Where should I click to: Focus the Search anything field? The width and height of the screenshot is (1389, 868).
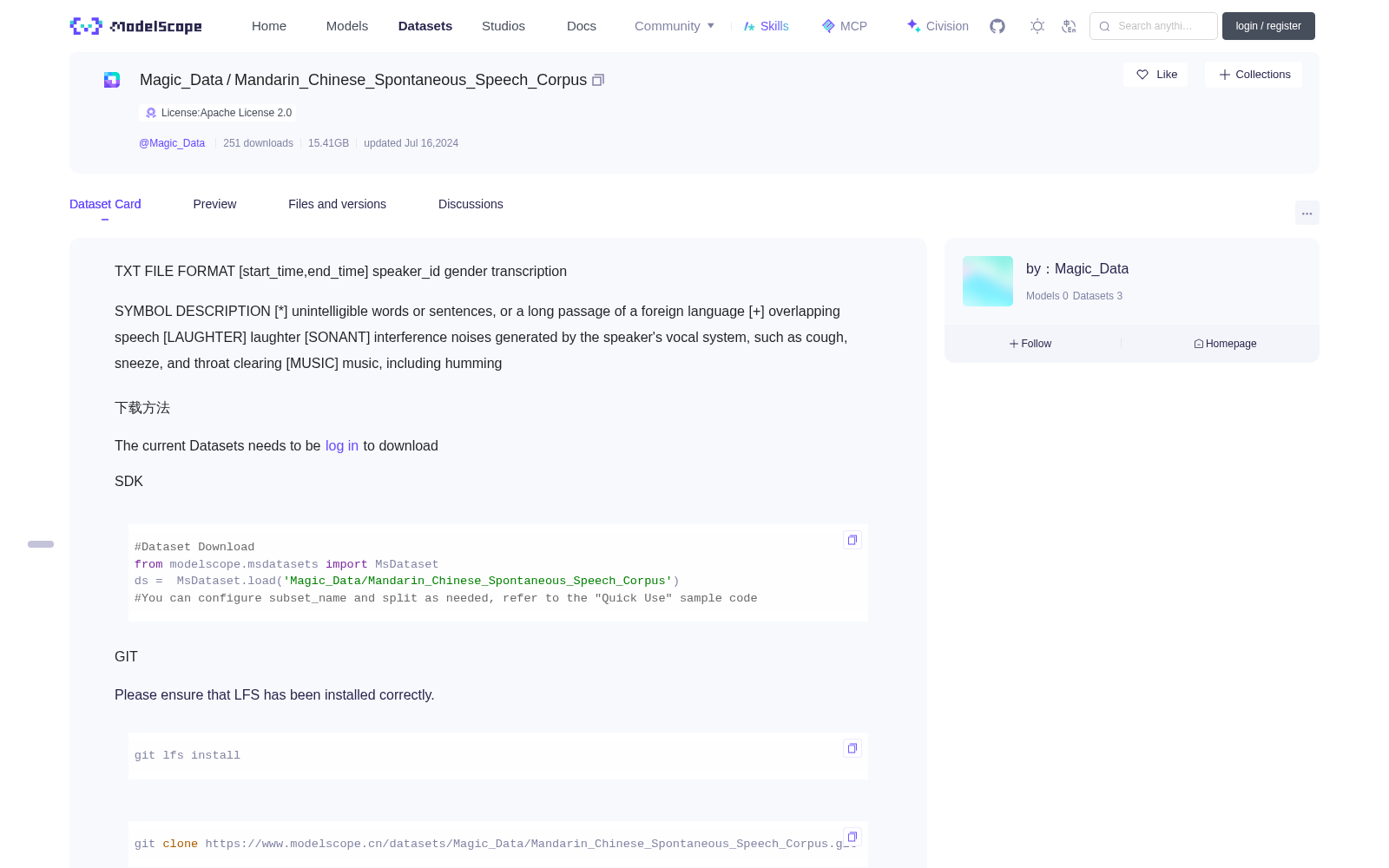pyautogui.click(x=1154, y=26)
